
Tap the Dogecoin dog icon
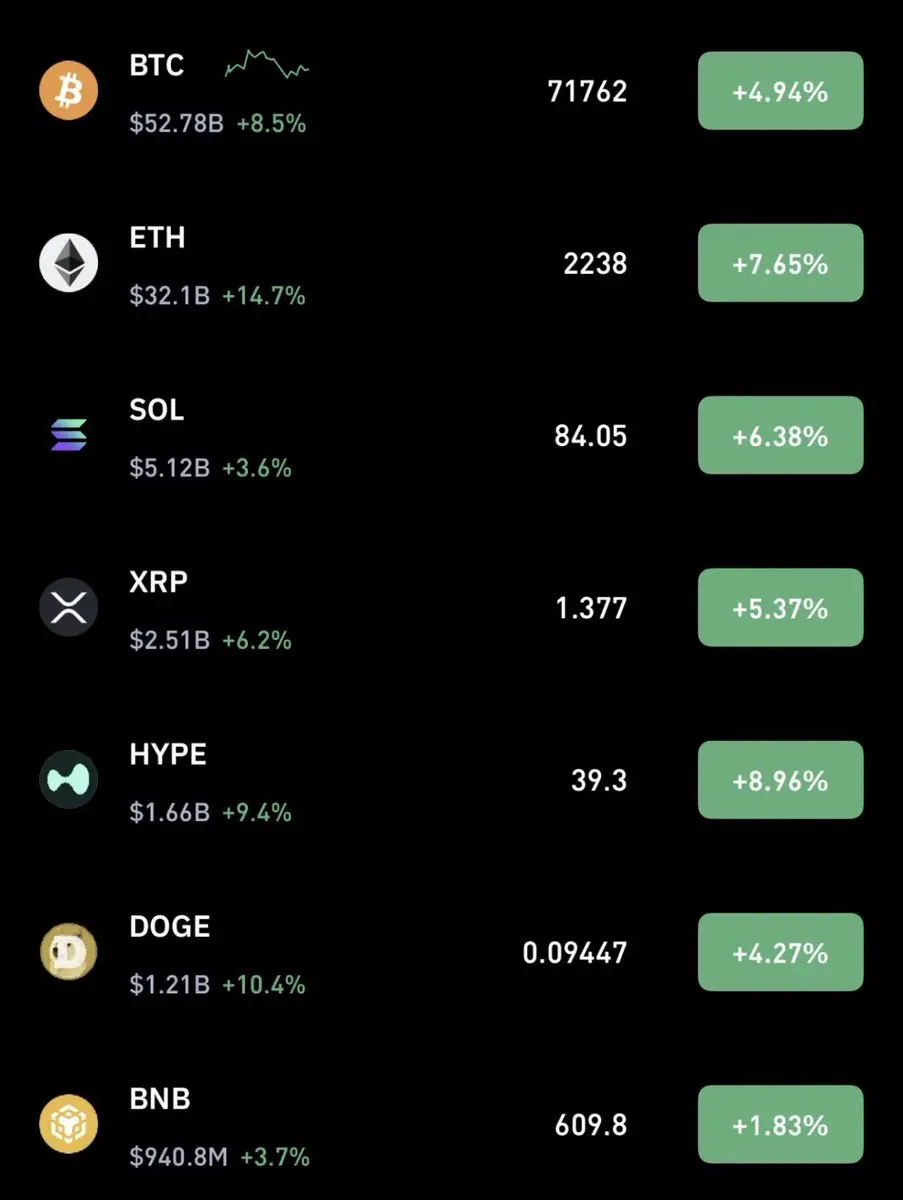tap(68, 952)
